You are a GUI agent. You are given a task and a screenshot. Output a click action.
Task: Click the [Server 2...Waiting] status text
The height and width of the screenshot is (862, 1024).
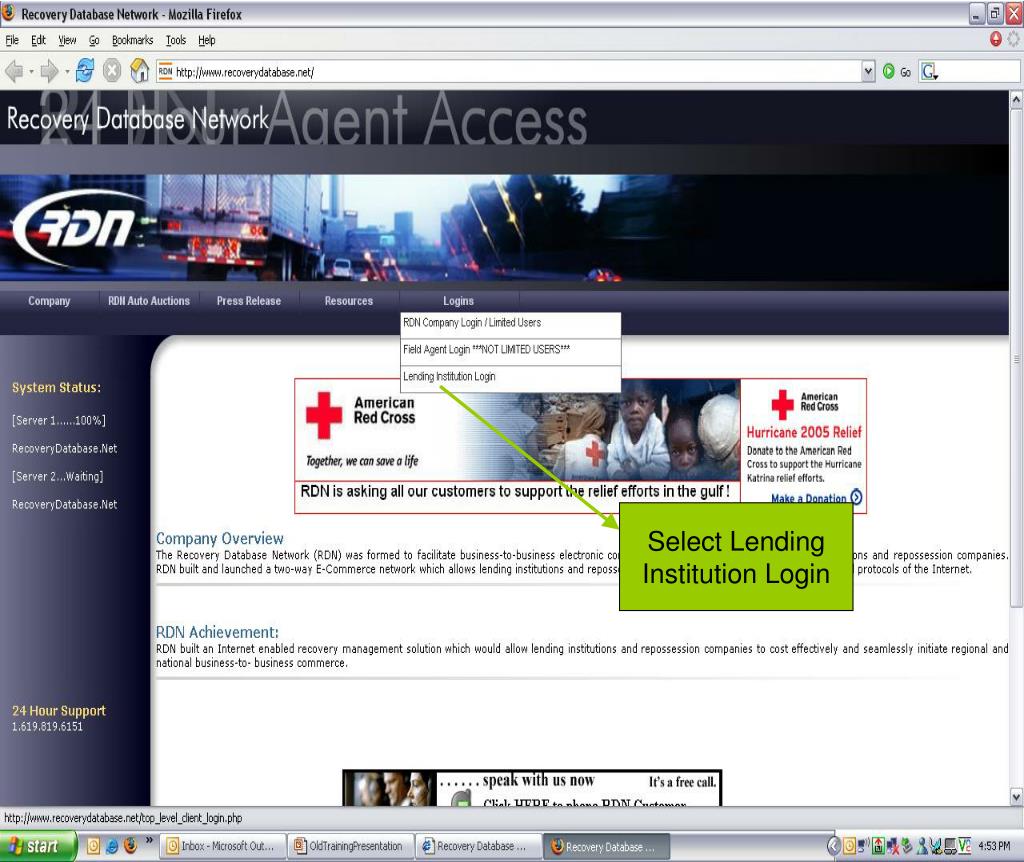click(x=57, y=477)
